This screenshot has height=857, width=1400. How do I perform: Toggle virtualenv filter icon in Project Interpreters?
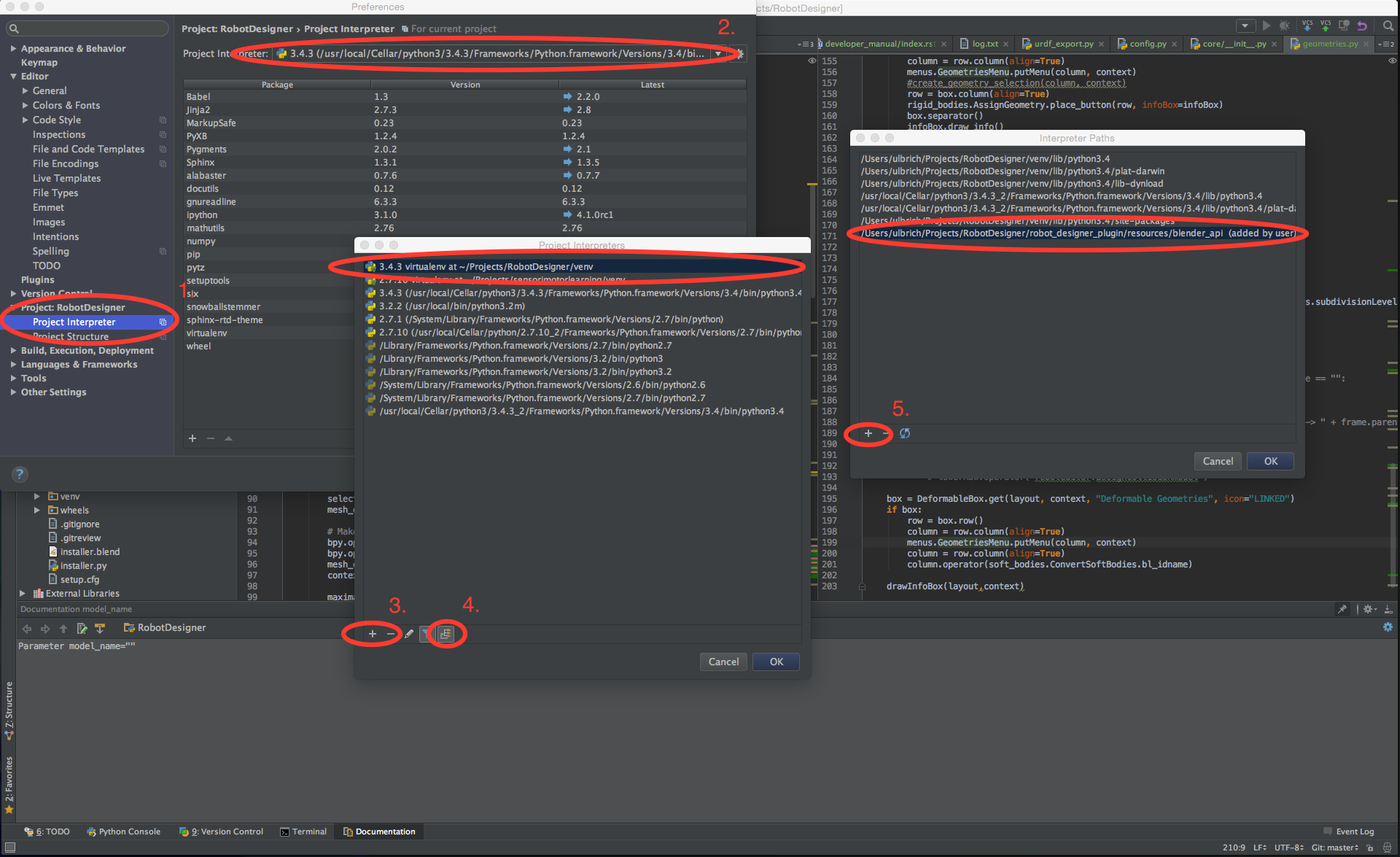pyautogui.click(x=427, y=634)
